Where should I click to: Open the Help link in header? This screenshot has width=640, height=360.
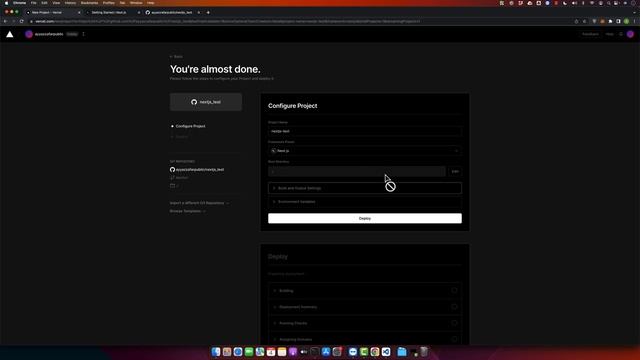tap(609, 34)
